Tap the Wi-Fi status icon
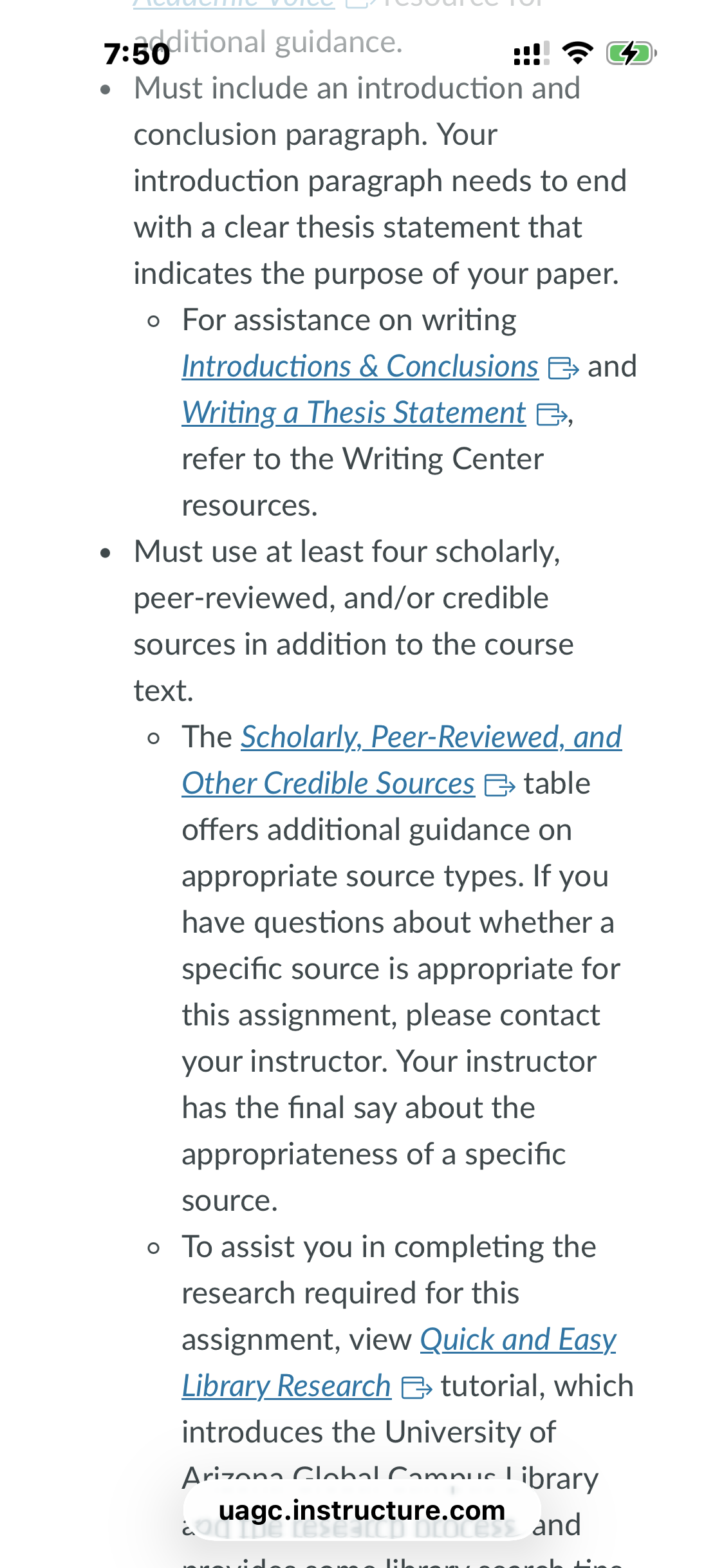 (x=578, y=53)
